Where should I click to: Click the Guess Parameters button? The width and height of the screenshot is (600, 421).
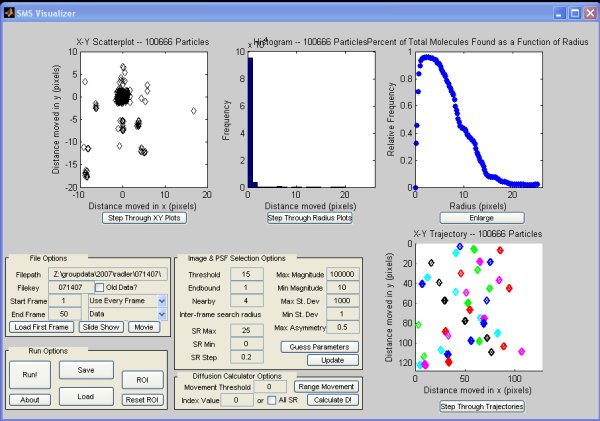tap(320, 347)
